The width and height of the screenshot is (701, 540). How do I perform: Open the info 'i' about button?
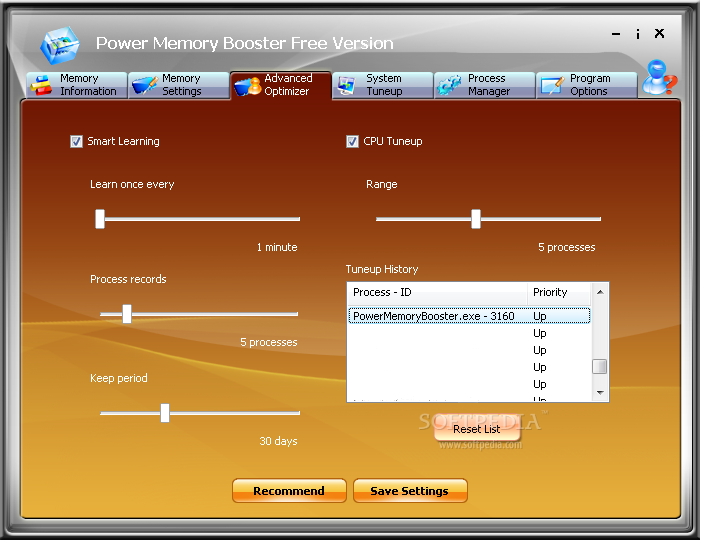[638, 34]
